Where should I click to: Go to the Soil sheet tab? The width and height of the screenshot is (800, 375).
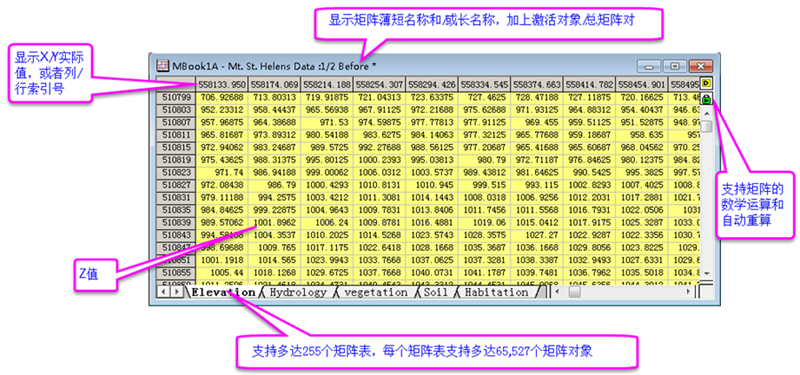(x=435, y=292)
